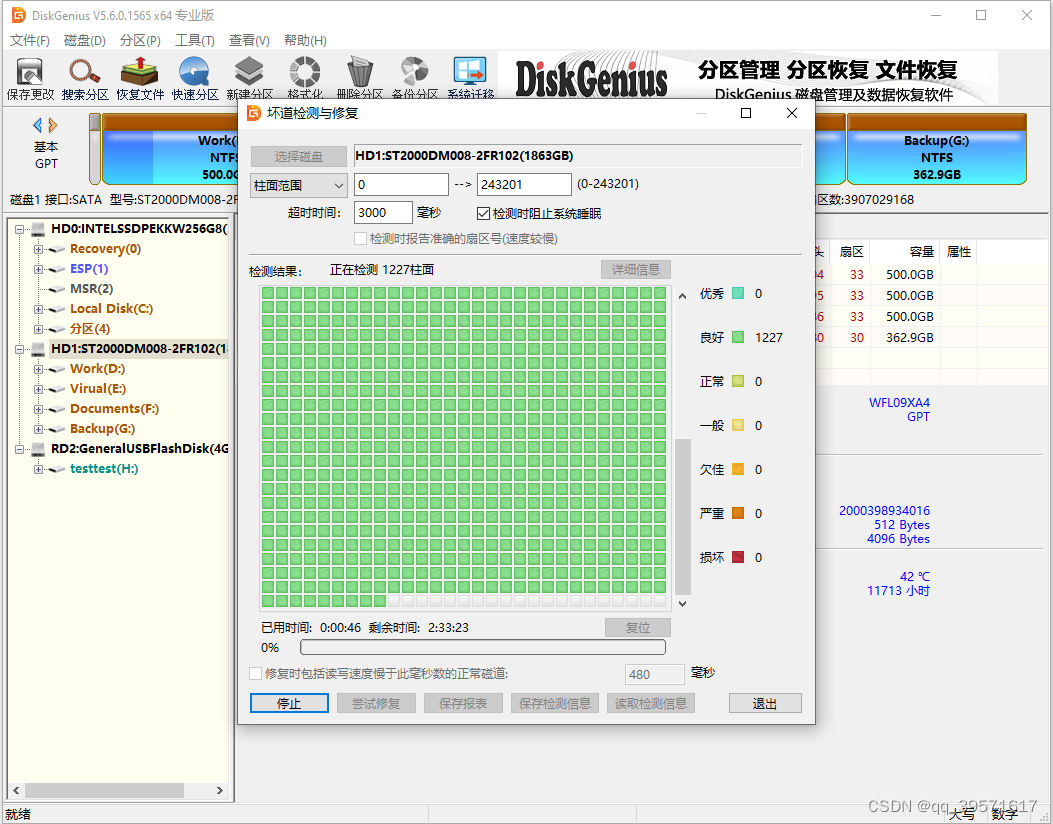
Task: Expand the Documents(F:) partition node
Action: click(38, 409)
